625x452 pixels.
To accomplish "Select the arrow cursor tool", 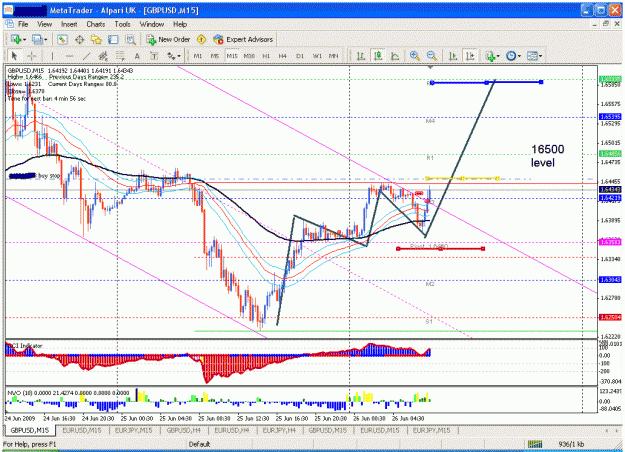I will click(x=15, y=56).
